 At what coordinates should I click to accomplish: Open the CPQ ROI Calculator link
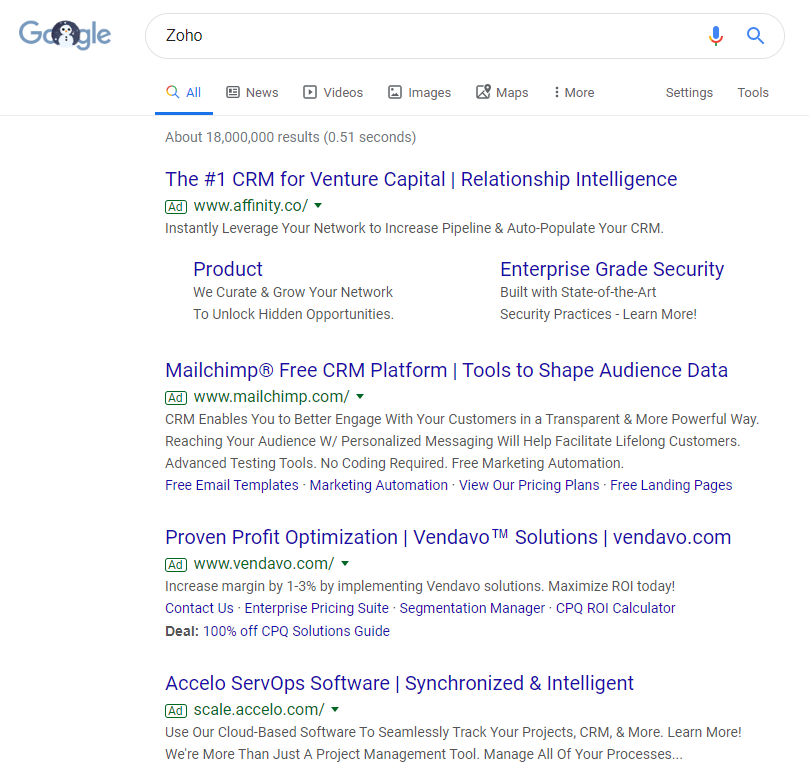615,608
